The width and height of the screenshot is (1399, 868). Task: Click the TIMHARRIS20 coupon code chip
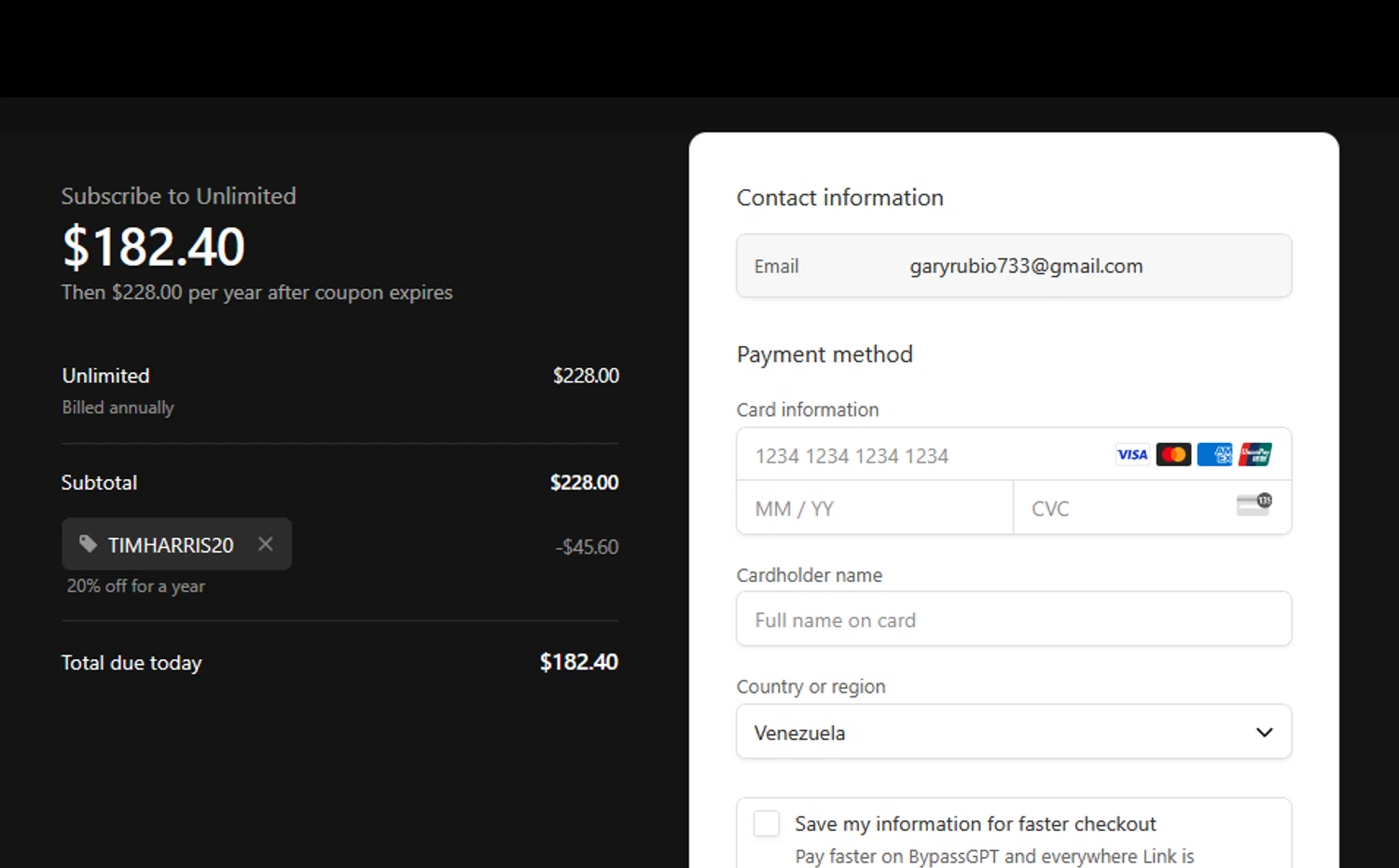[176, 544]
